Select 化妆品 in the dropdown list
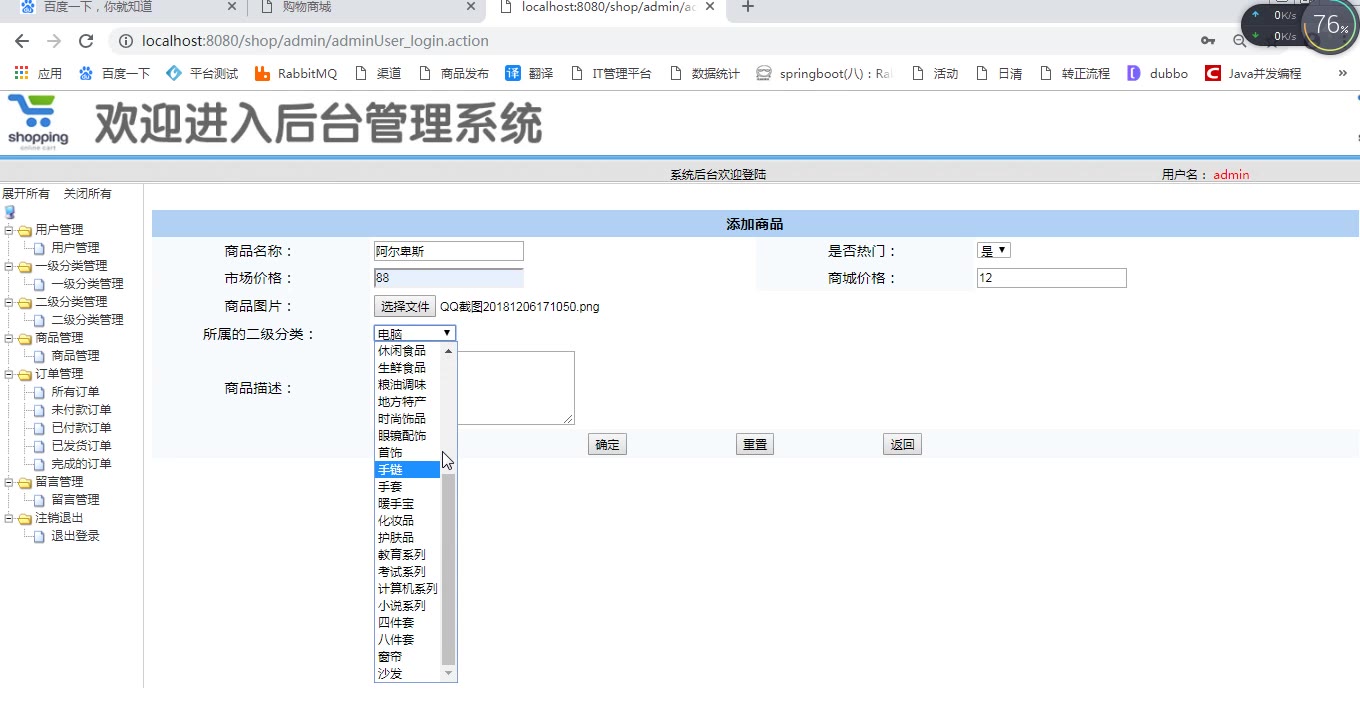Screen dimensions: 1360x720 [x=408, y=520]
